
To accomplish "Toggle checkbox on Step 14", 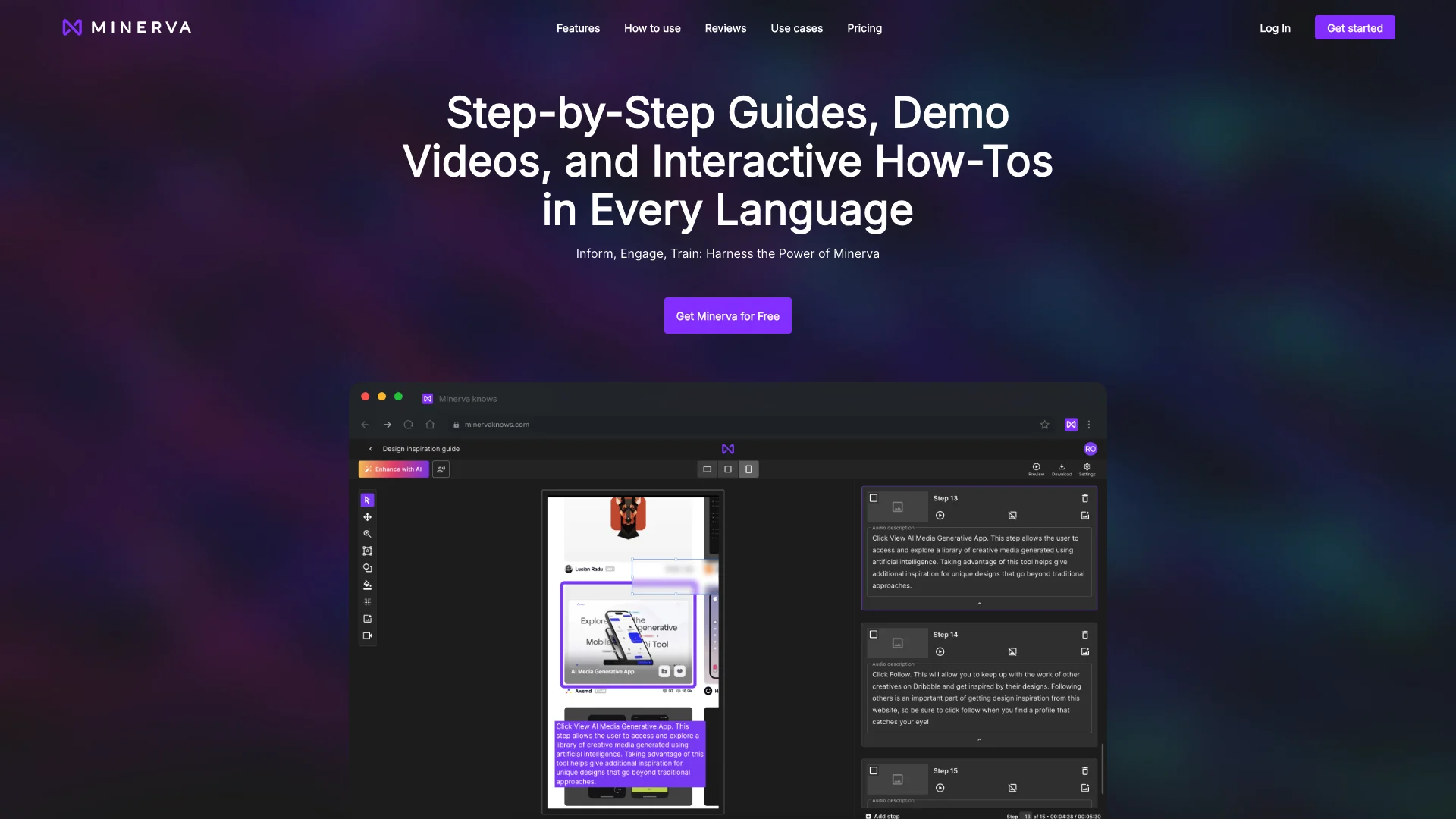I will click(x=873, y=634).
